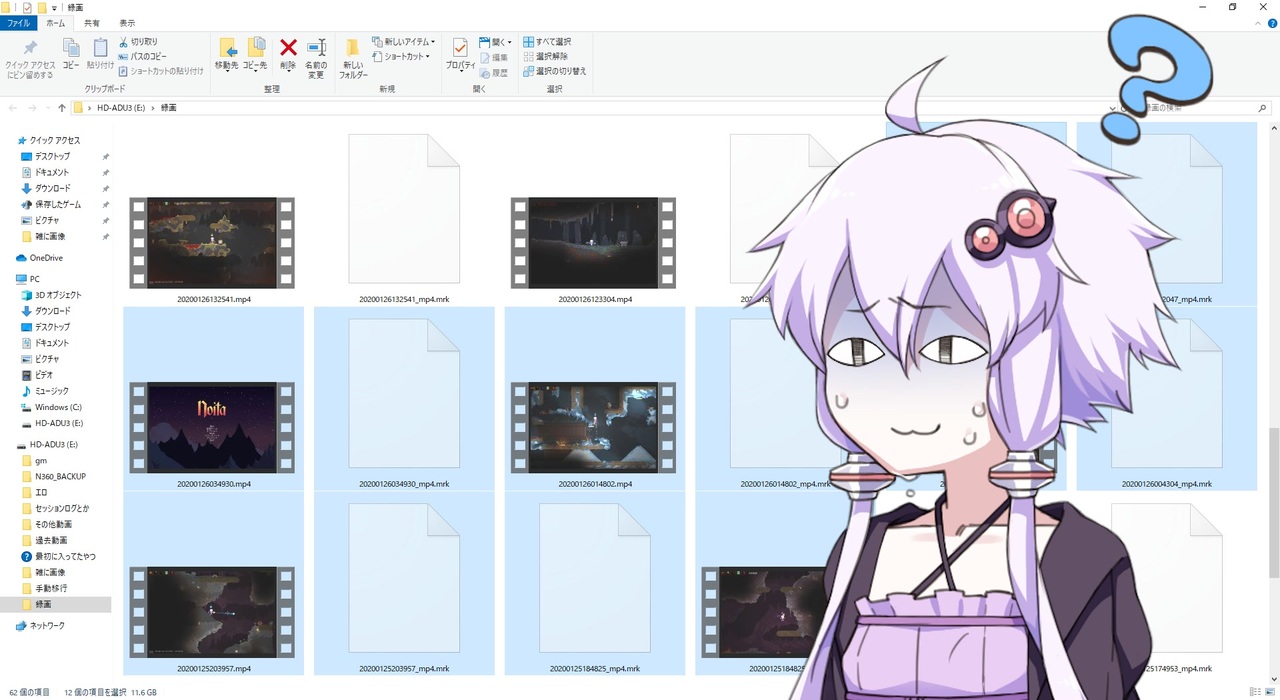Click 選択の切り替え to invert selection
The height and width of the screenshot is (700, 1280).
tap(555, 71)
